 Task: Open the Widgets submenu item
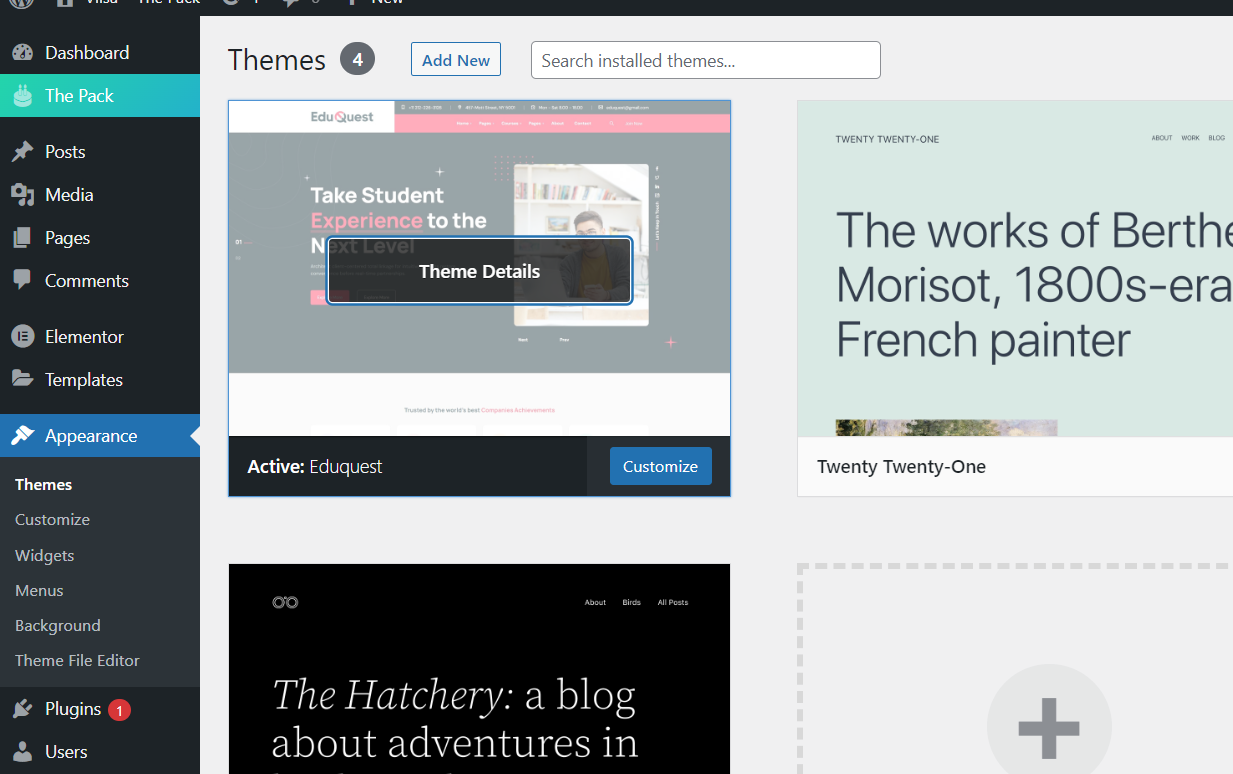coord(45,555)
